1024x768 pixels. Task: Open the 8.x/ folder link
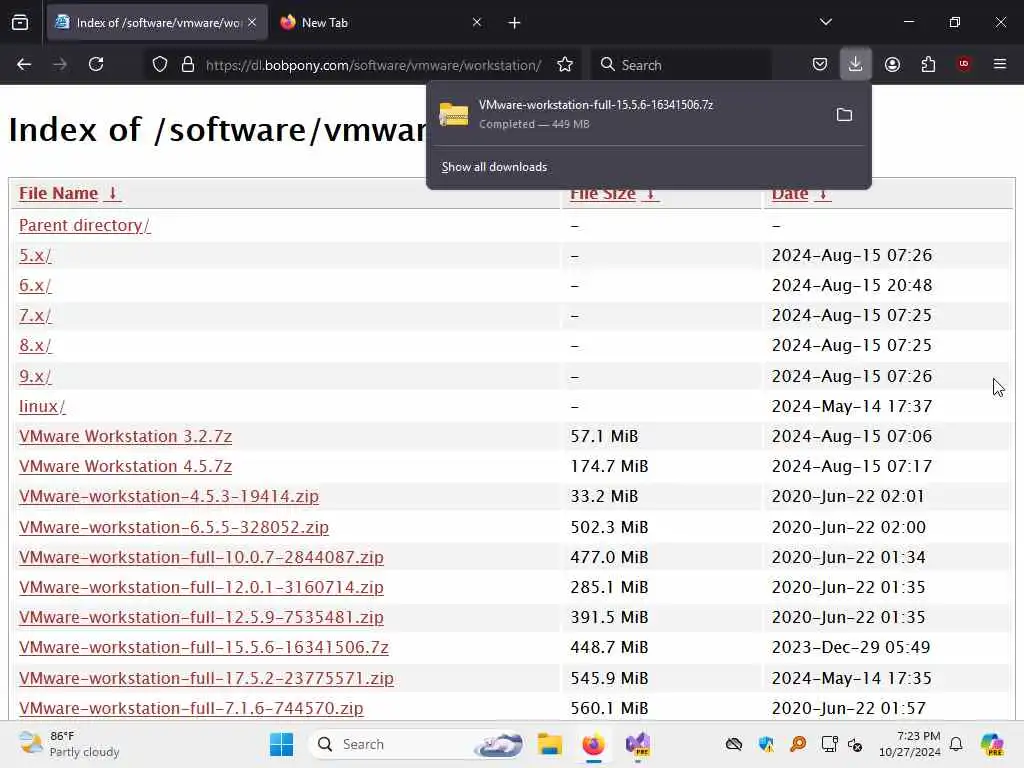pyautogui.click(x=35, y=345)
